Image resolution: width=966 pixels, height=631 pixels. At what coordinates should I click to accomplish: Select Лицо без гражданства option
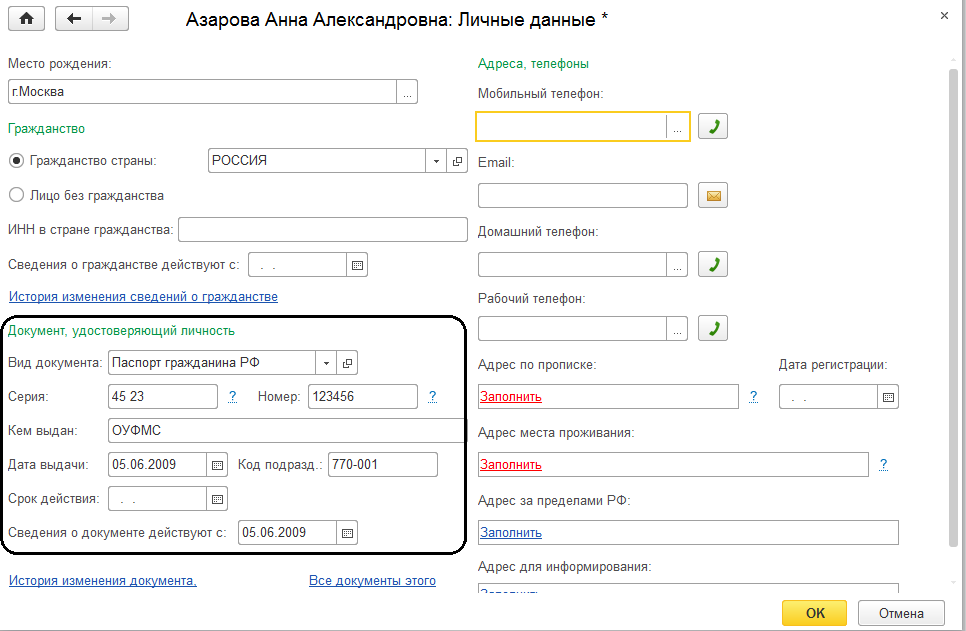(16, 195)
